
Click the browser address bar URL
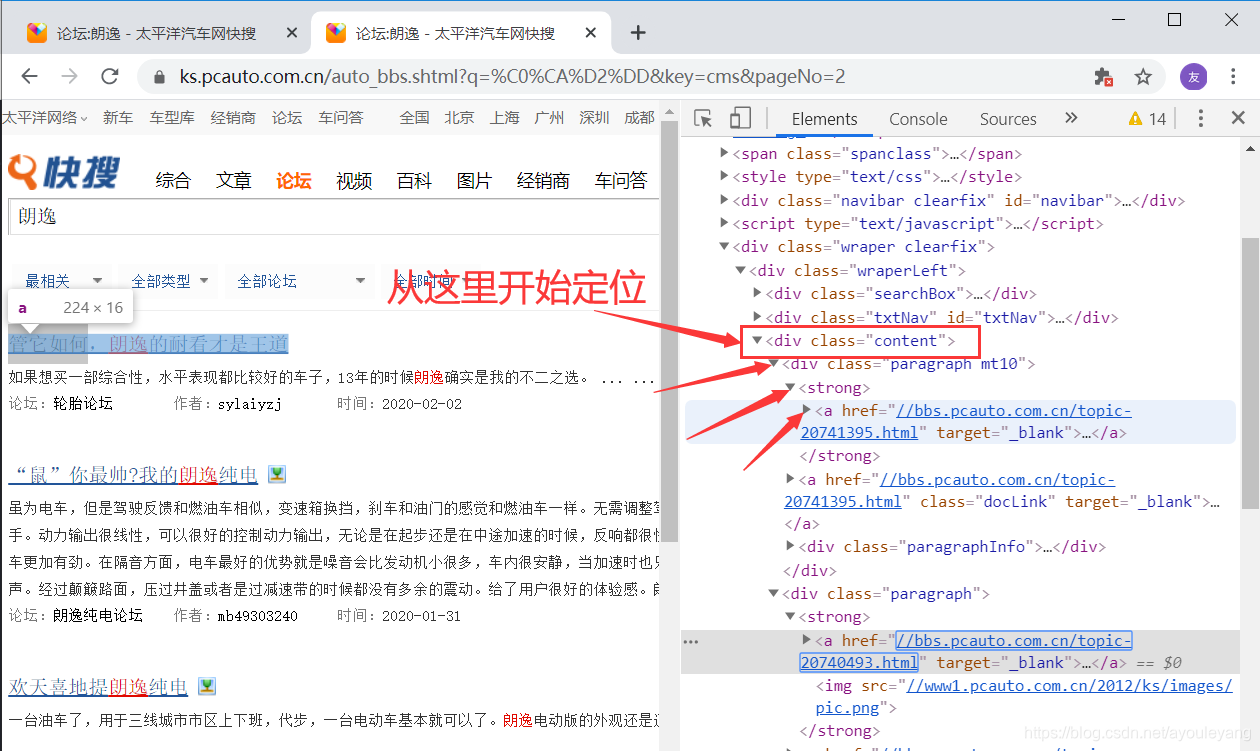(x=513, y=77)
